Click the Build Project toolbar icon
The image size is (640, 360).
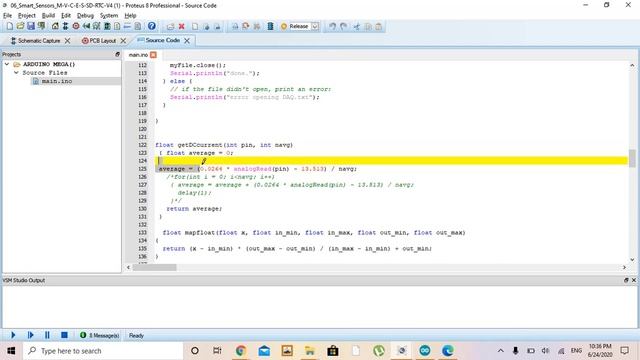coord(235,27)
